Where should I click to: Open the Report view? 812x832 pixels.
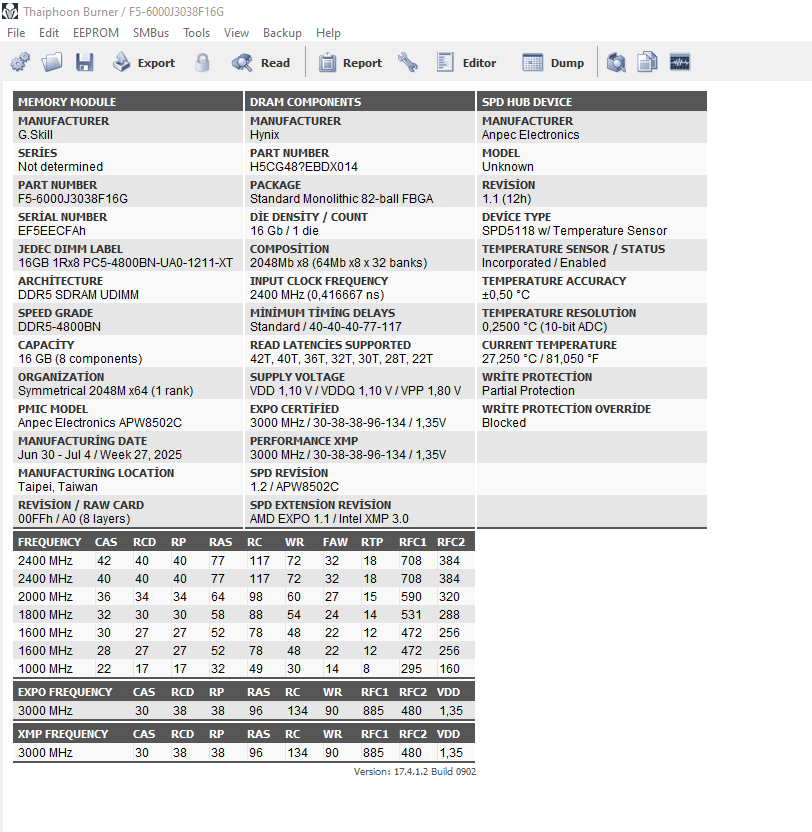(350, 63)
